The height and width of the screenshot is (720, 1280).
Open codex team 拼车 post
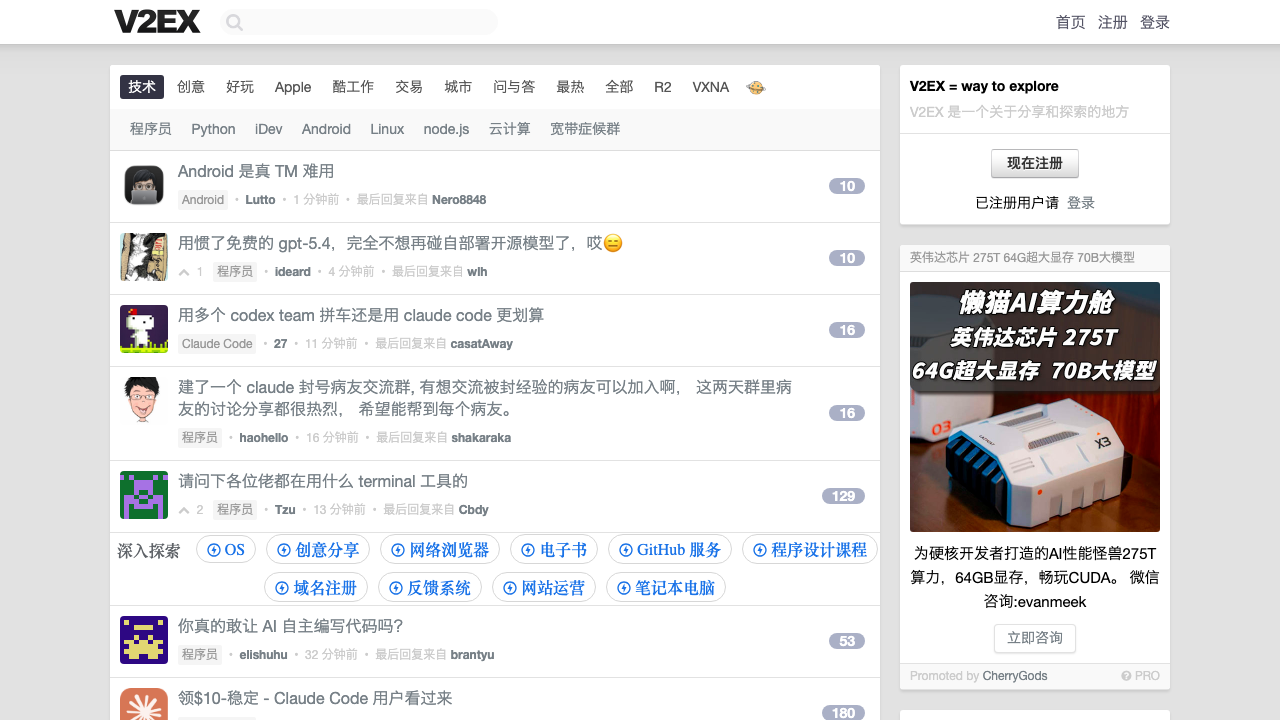point(361,316)
